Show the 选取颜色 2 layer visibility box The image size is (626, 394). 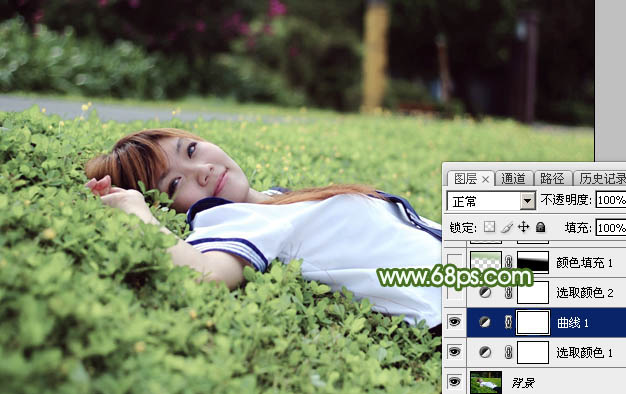[454, 292]
